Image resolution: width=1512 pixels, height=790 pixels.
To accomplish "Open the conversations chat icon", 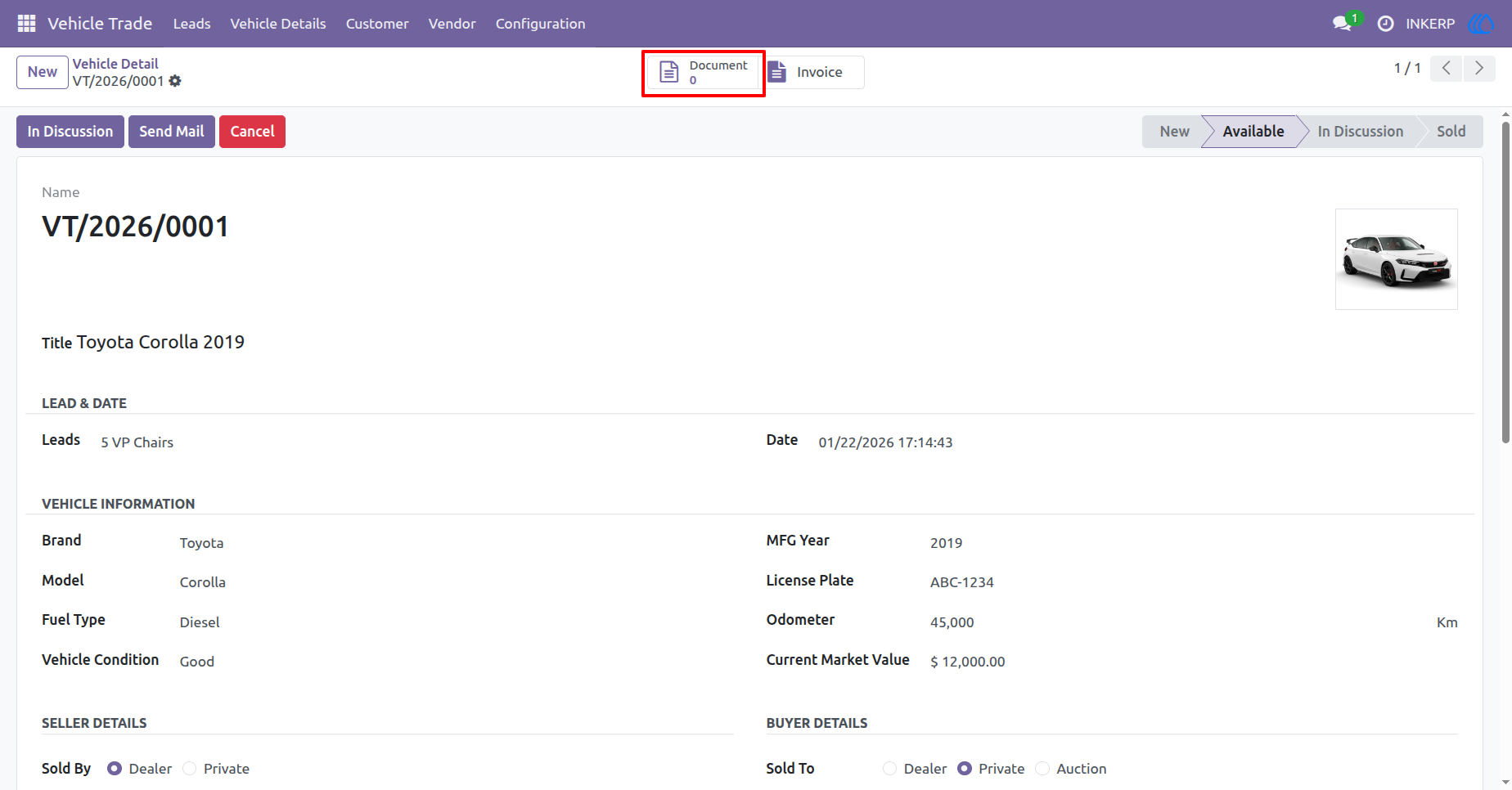I will (1342, 24).
